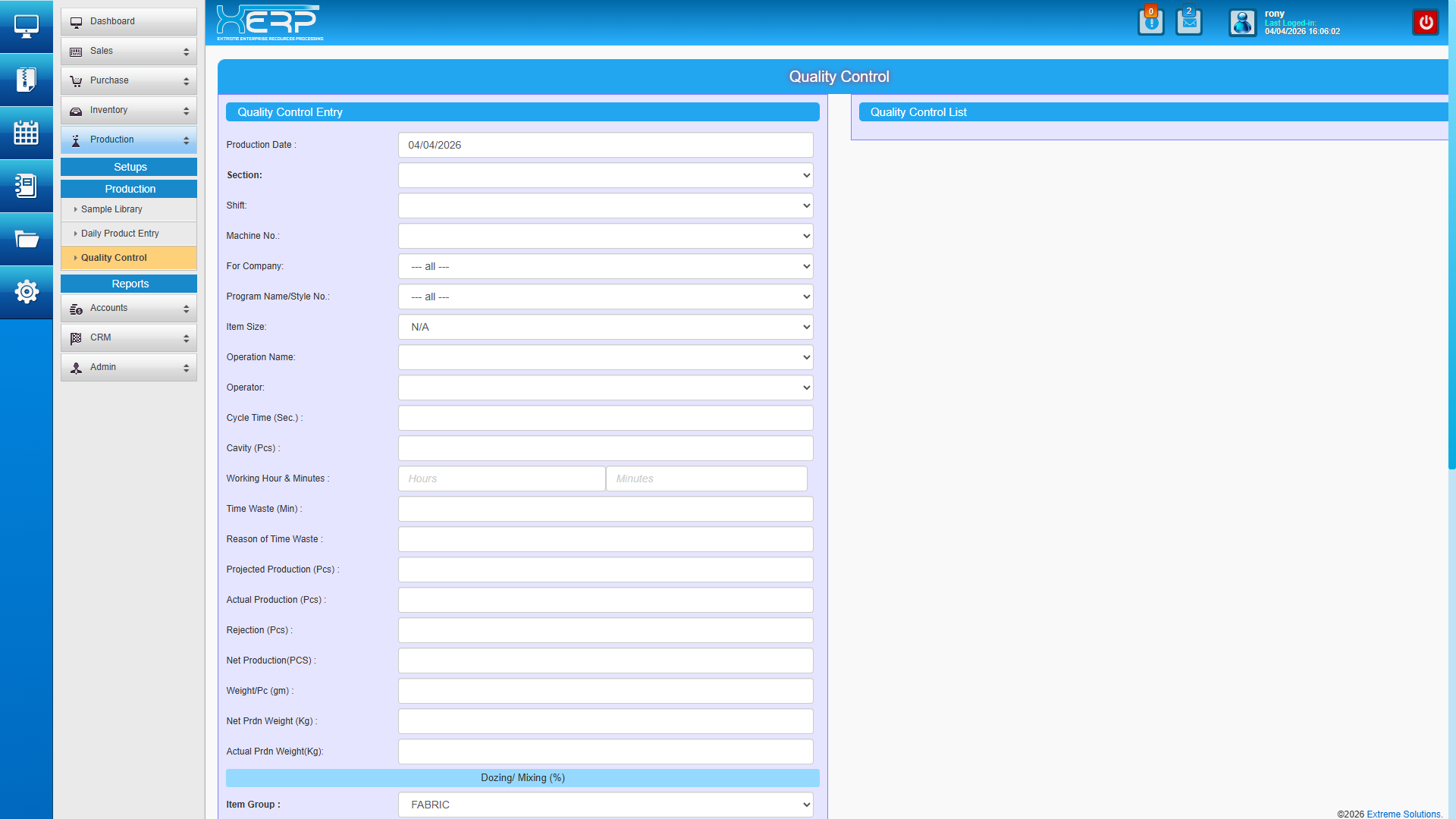Open the Extreme Solutions footer link
The height and width of the screenshot is (819, 1456).
click(1404, 814)
